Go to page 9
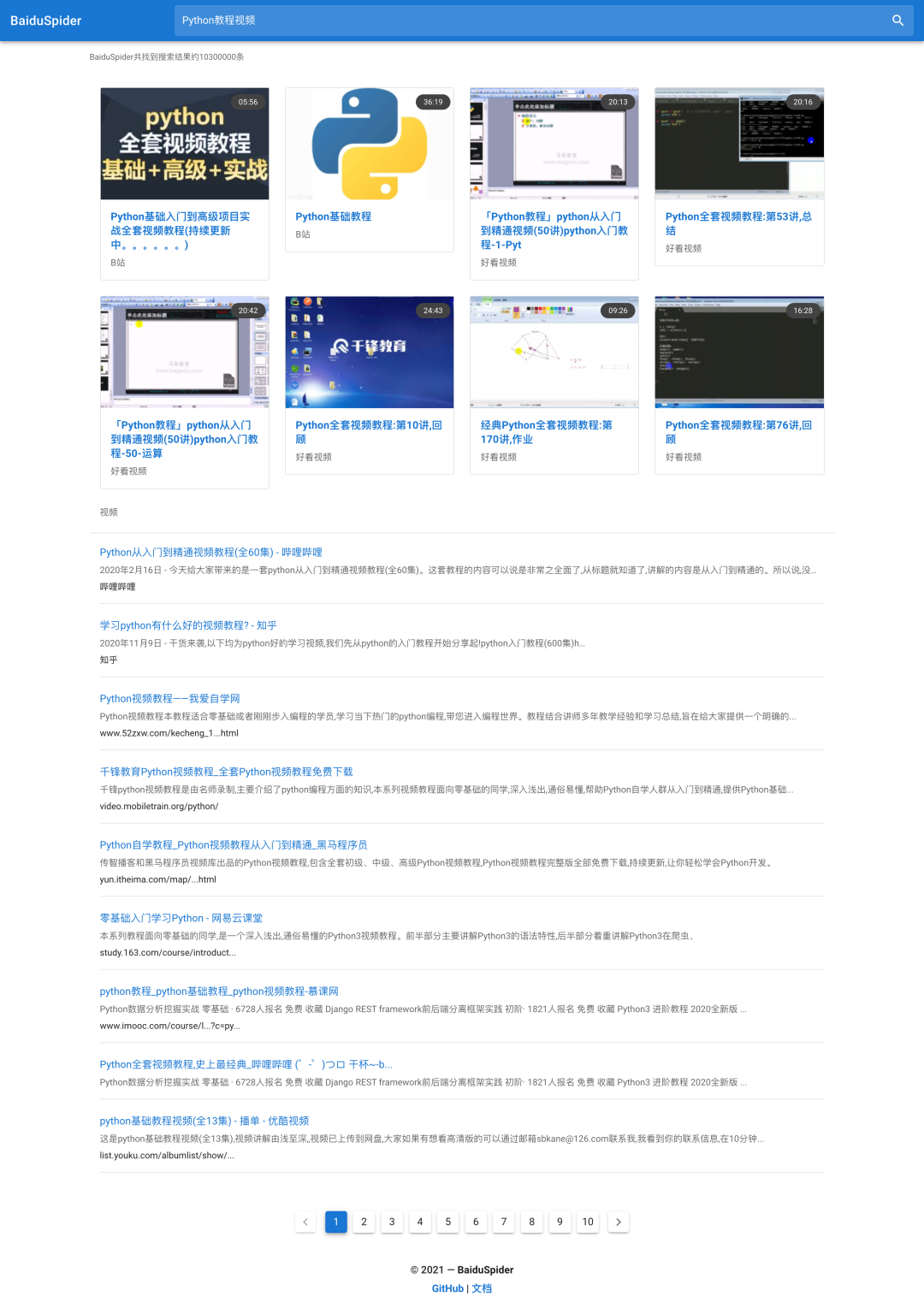 (560, 1222)
